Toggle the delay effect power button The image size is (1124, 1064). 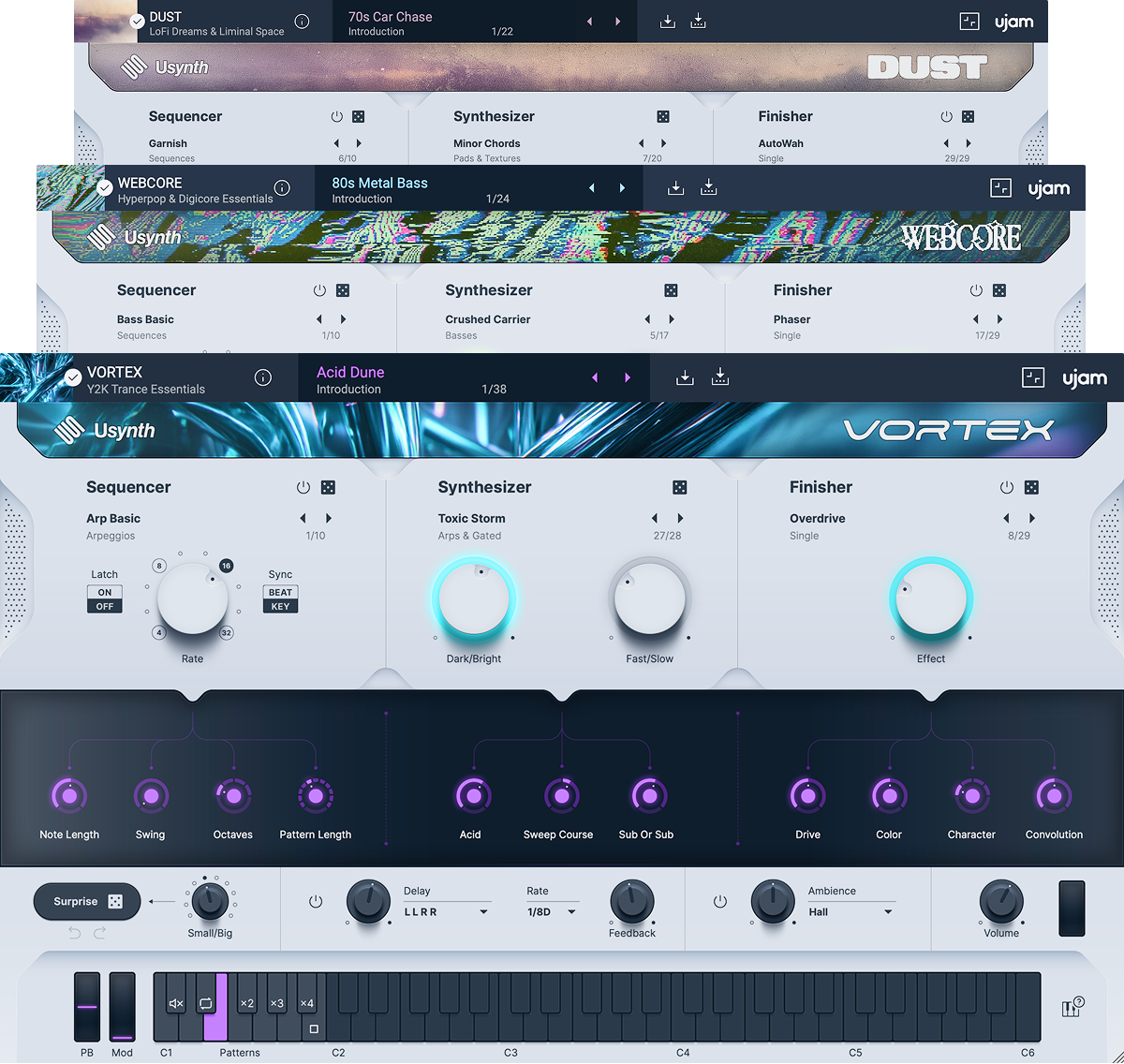point(316,901)
